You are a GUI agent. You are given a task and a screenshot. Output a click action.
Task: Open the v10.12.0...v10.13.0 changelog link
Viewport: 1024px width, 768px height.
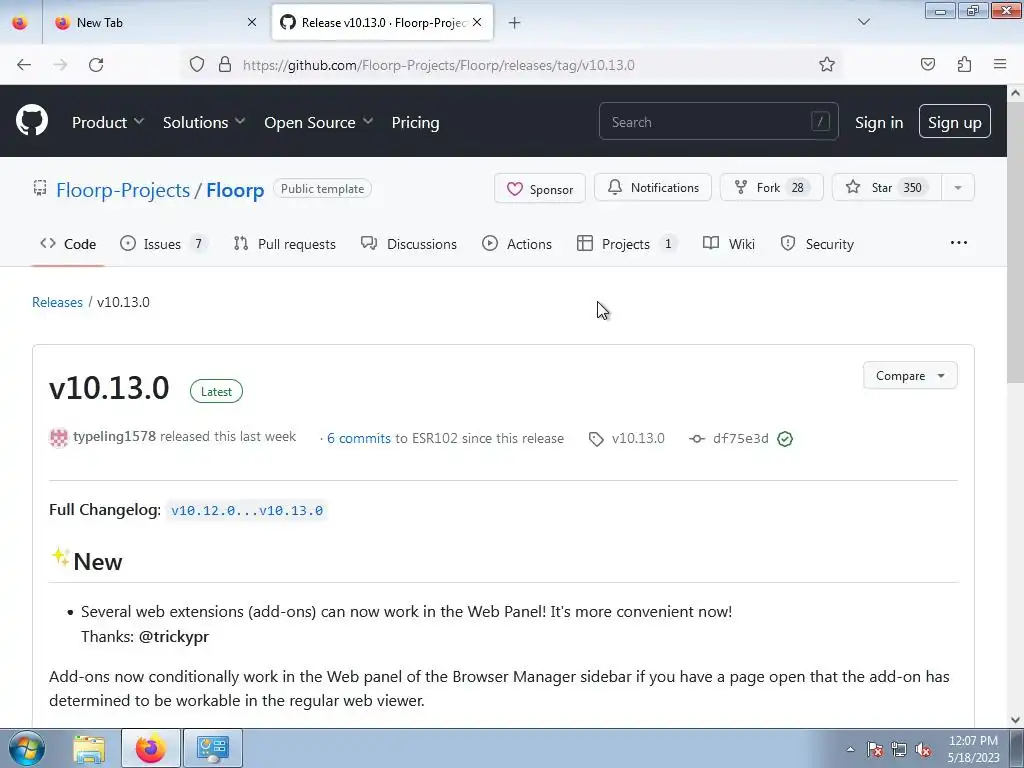247,511
